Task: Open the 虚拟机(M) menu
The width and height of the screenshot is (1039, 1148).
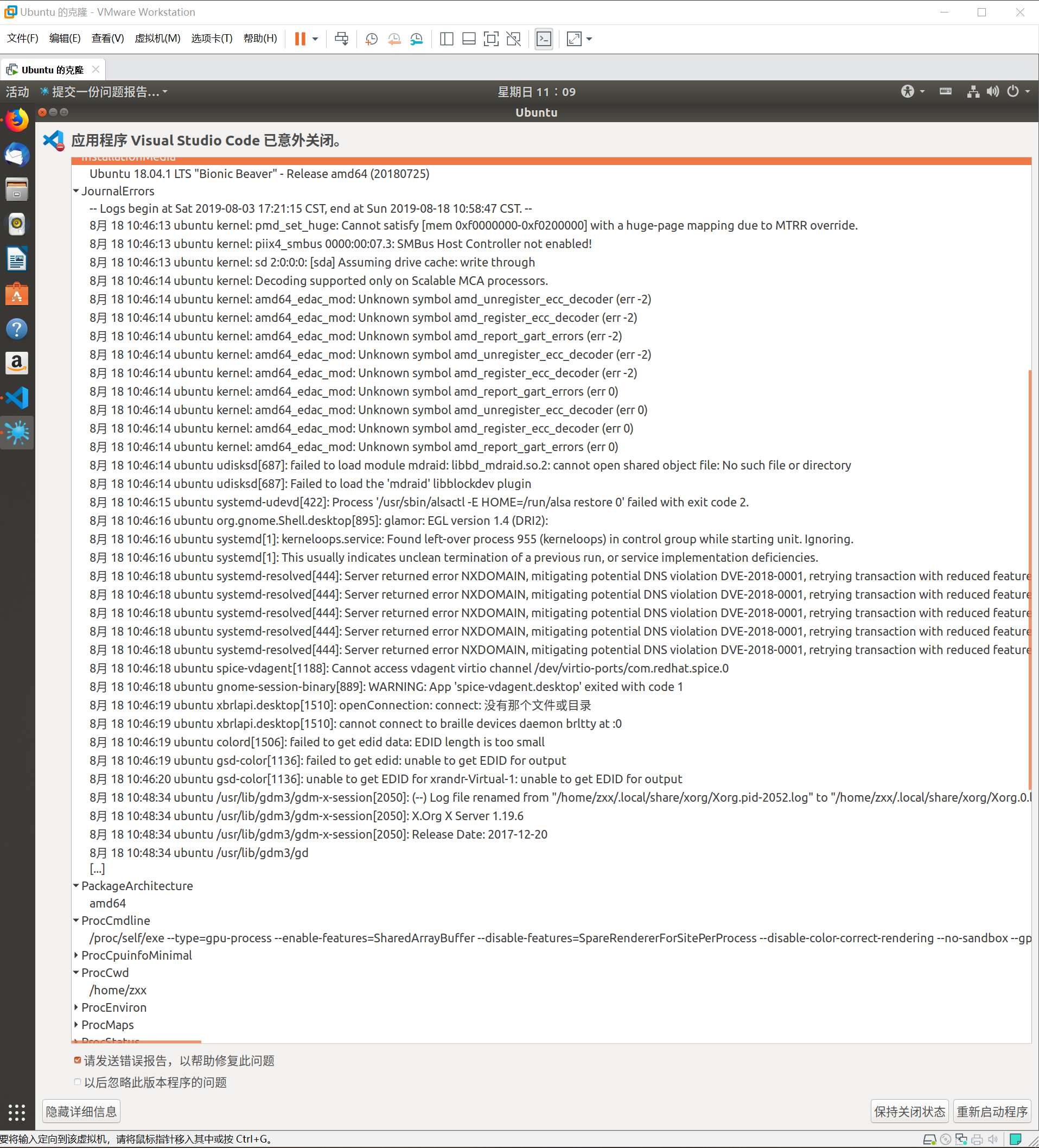Action: point(157,39)
